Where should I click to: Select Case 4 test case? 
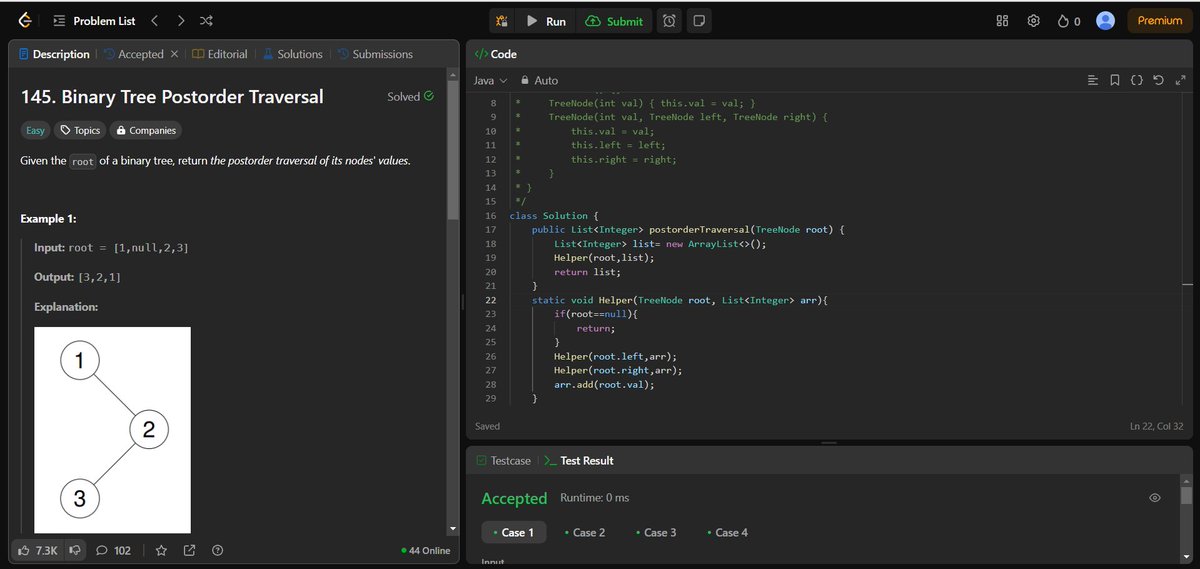pos(727,532)
